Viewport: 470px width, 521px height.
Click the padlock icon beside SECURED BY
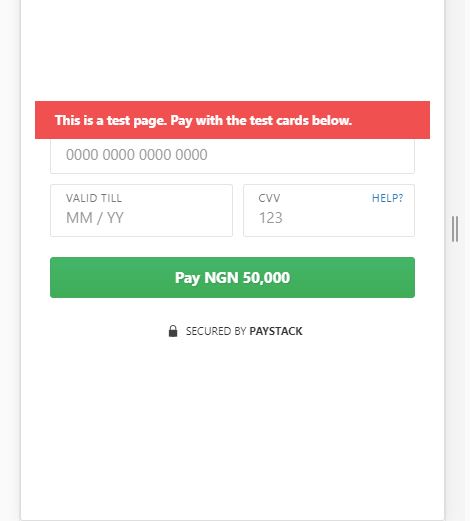pos(173,331)
